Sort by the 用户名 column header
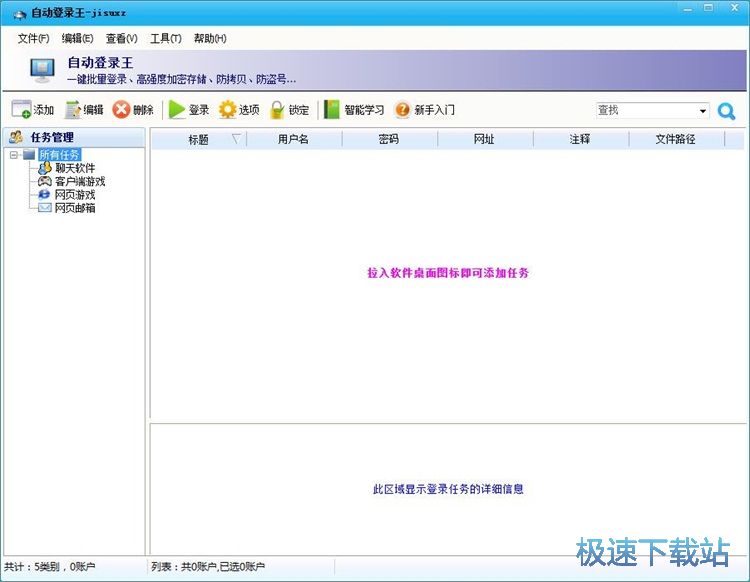750x582 pixels. coord(294,139)
